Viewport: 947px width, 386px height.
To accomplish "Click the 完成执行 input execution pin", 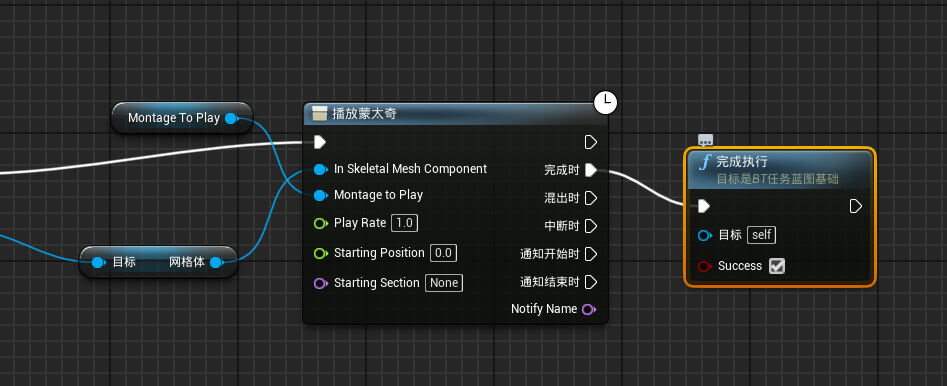I will (x=704, y=207).
